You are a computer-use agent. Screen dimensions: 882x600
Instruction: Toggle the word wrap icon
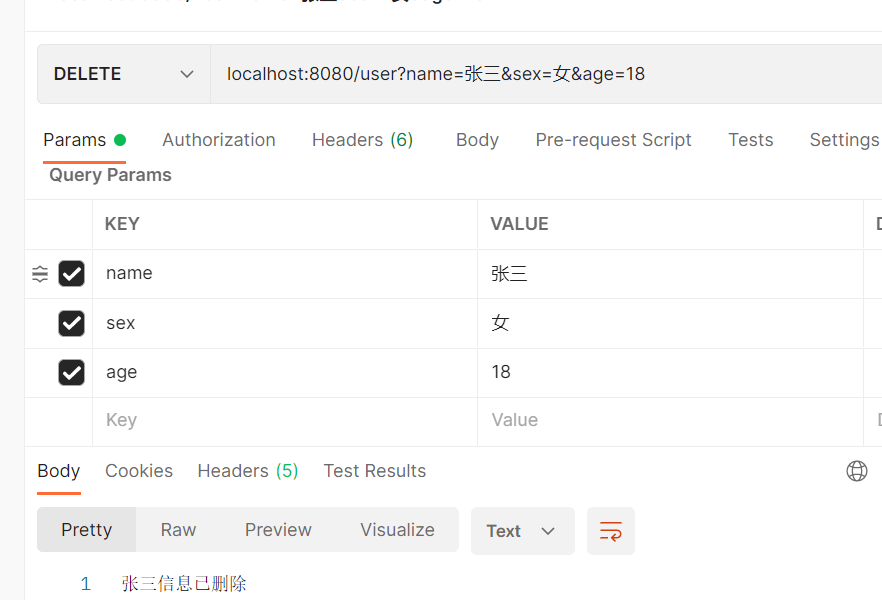tap(610, 531)
